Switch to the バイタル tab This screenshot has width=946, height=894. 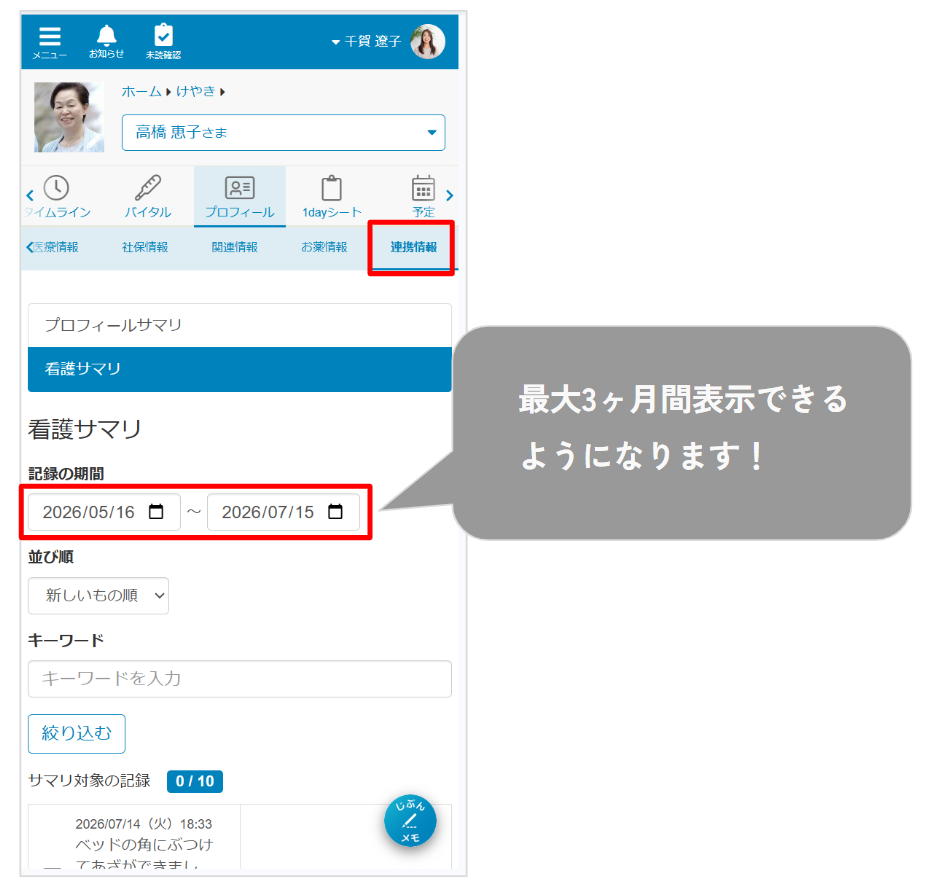tap(148, 197)
